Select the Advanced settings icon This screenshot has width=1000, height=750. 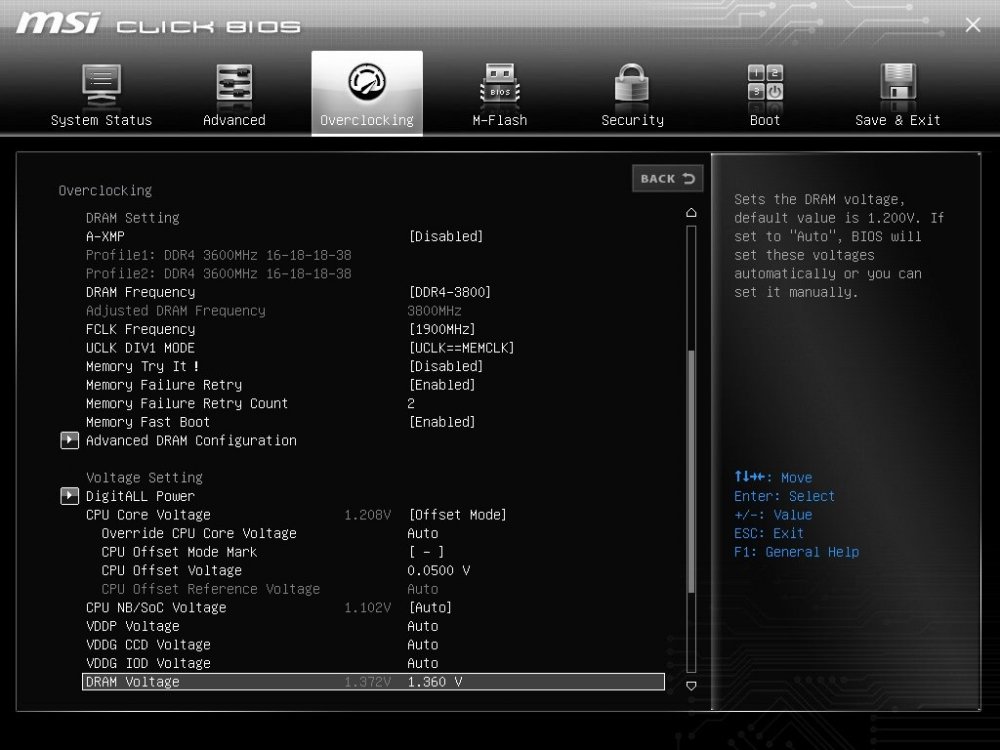(x=234, y=85)
